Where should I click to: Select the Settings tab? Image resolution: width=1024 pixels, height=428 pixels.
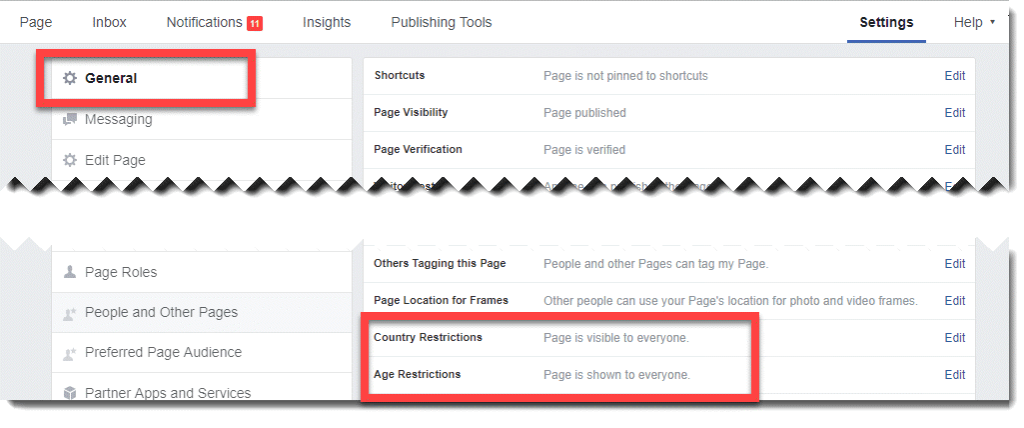(x=886, y=22)
